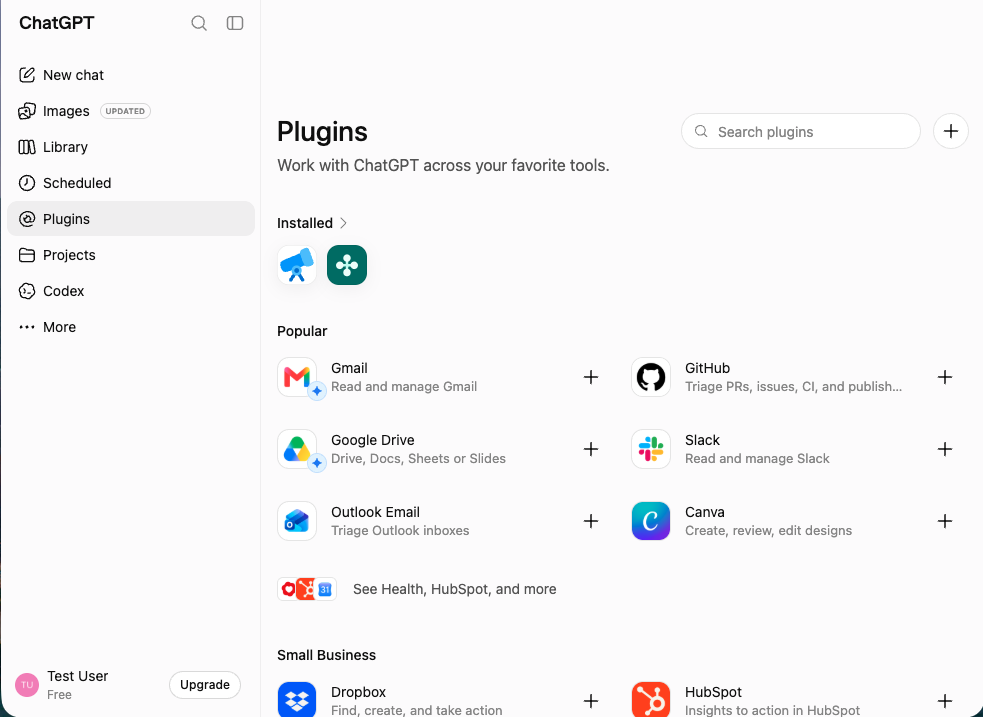Collapse sidebar with the panel toggle icon
The width and height of the screenshot is (983, 717).
coord(235,23)
